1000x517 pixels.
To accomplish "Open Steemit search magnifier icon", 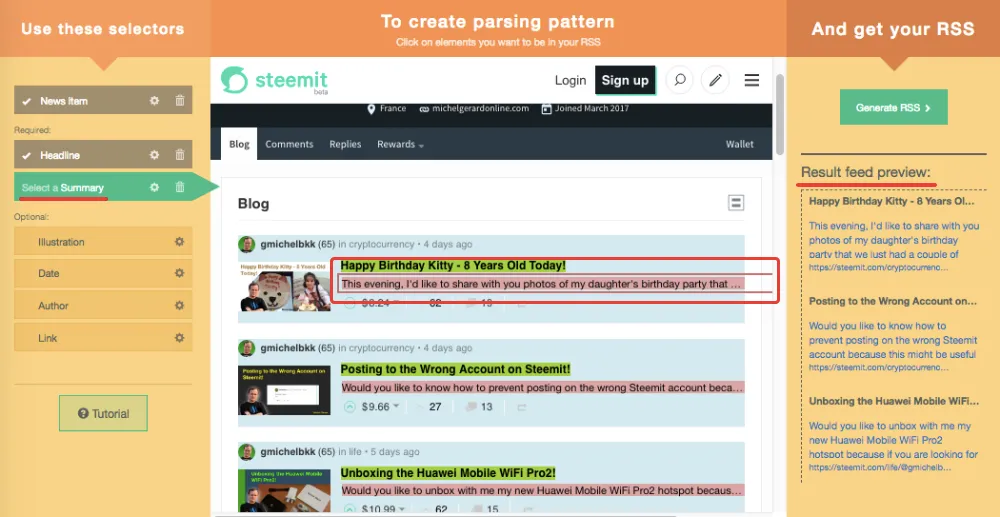I will 680,80.
